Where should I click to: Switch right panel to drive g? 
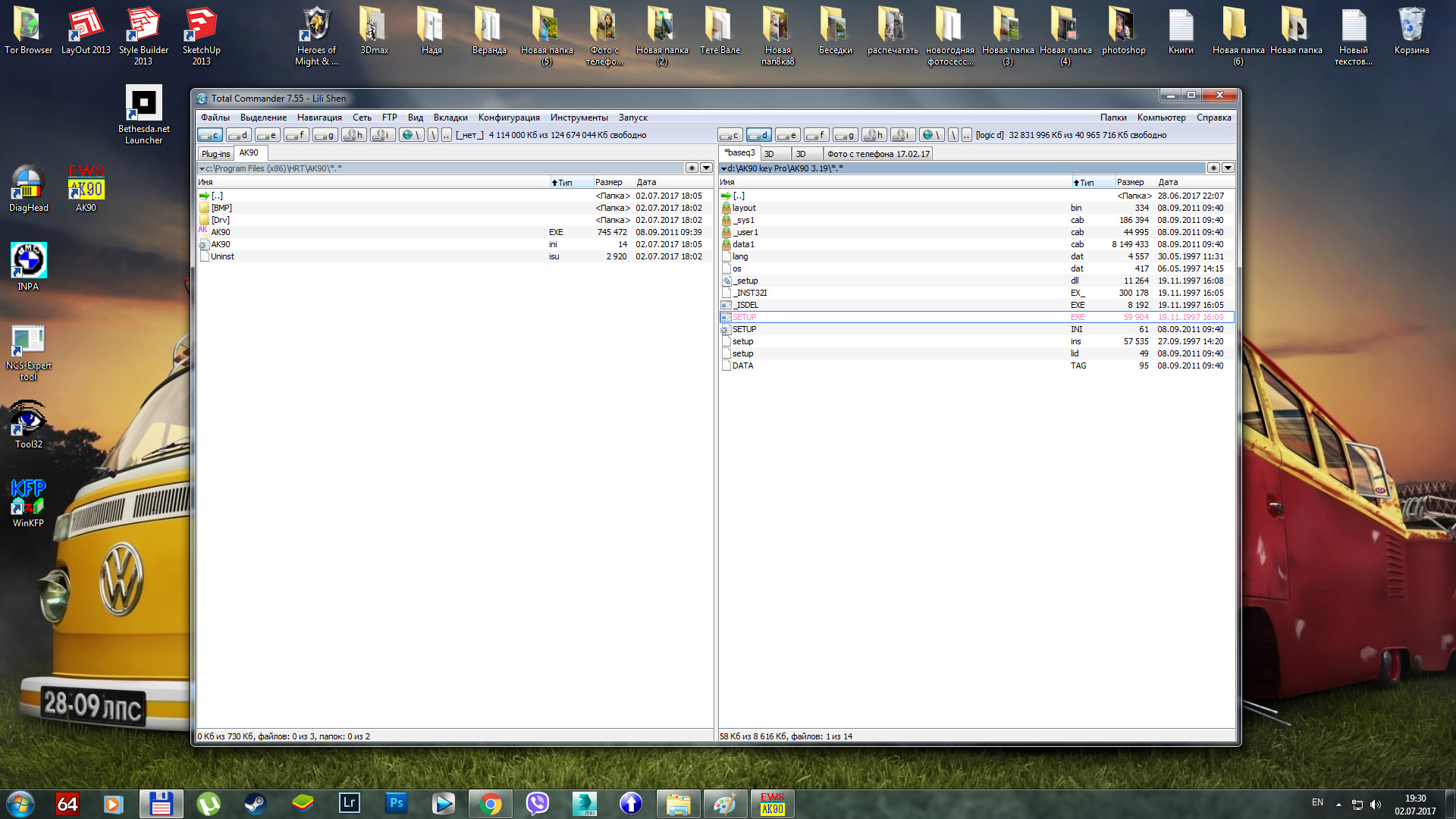(x=845, y=135)
